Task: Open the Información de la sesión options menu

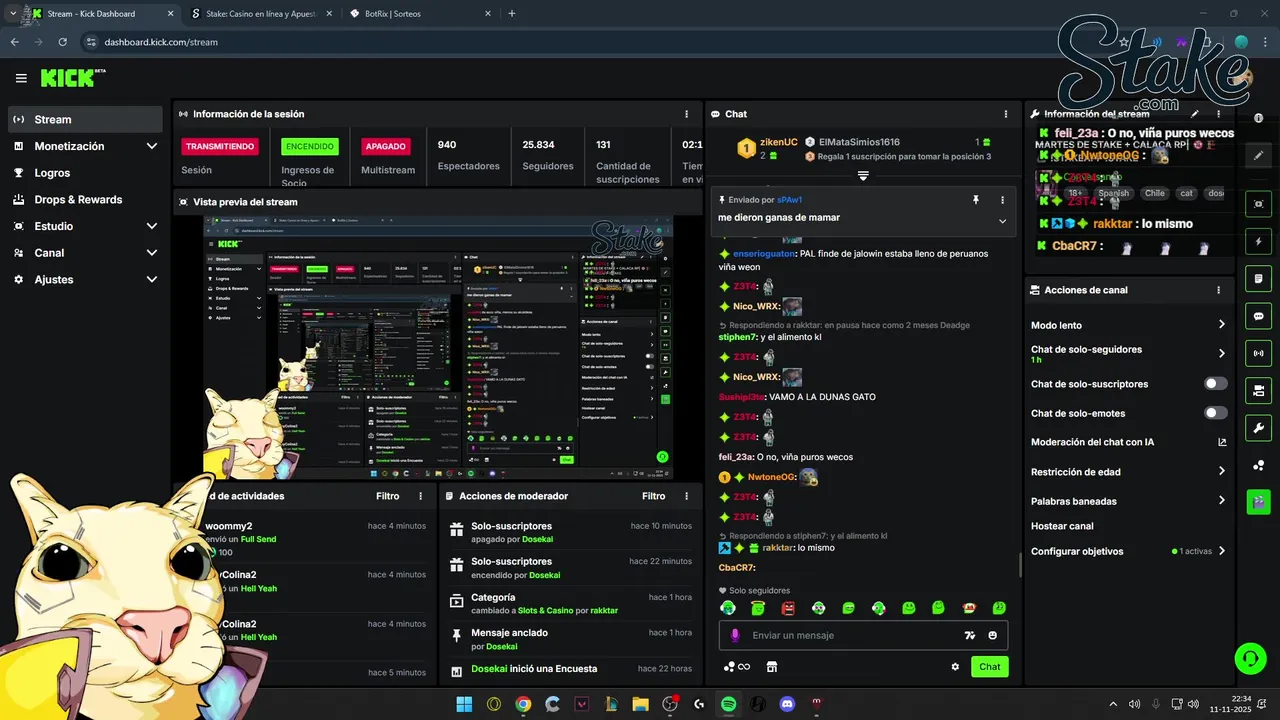Action: pyautogui.click(x=686, y=114)
